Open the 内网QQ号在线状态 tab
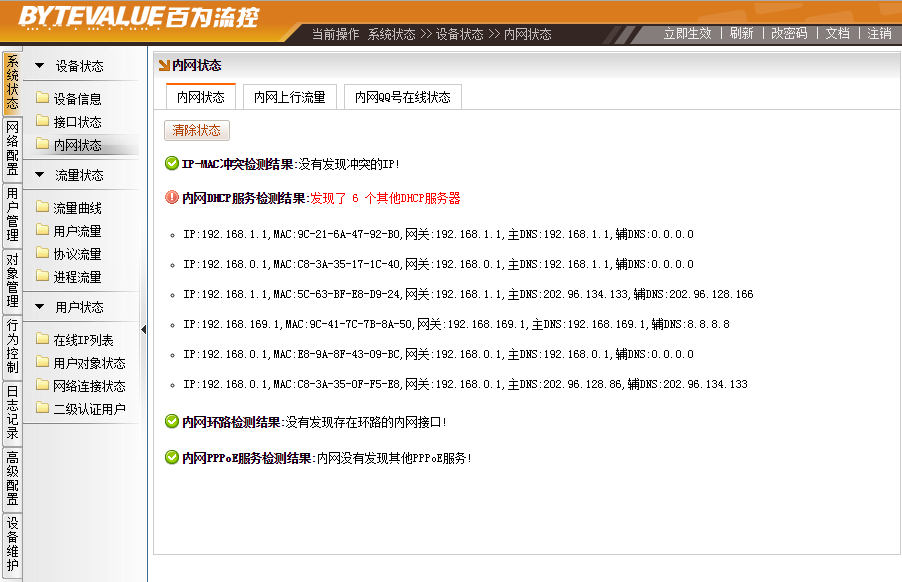 point(402,97)
